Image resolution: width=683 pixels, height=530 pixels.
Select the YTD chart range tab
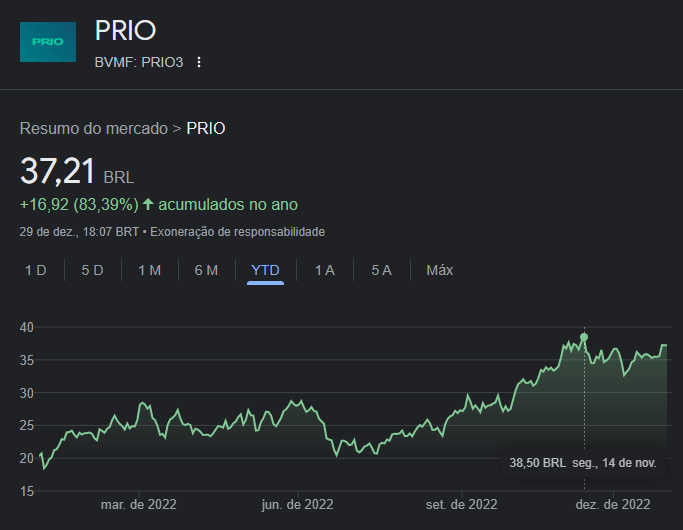point(265,270)
